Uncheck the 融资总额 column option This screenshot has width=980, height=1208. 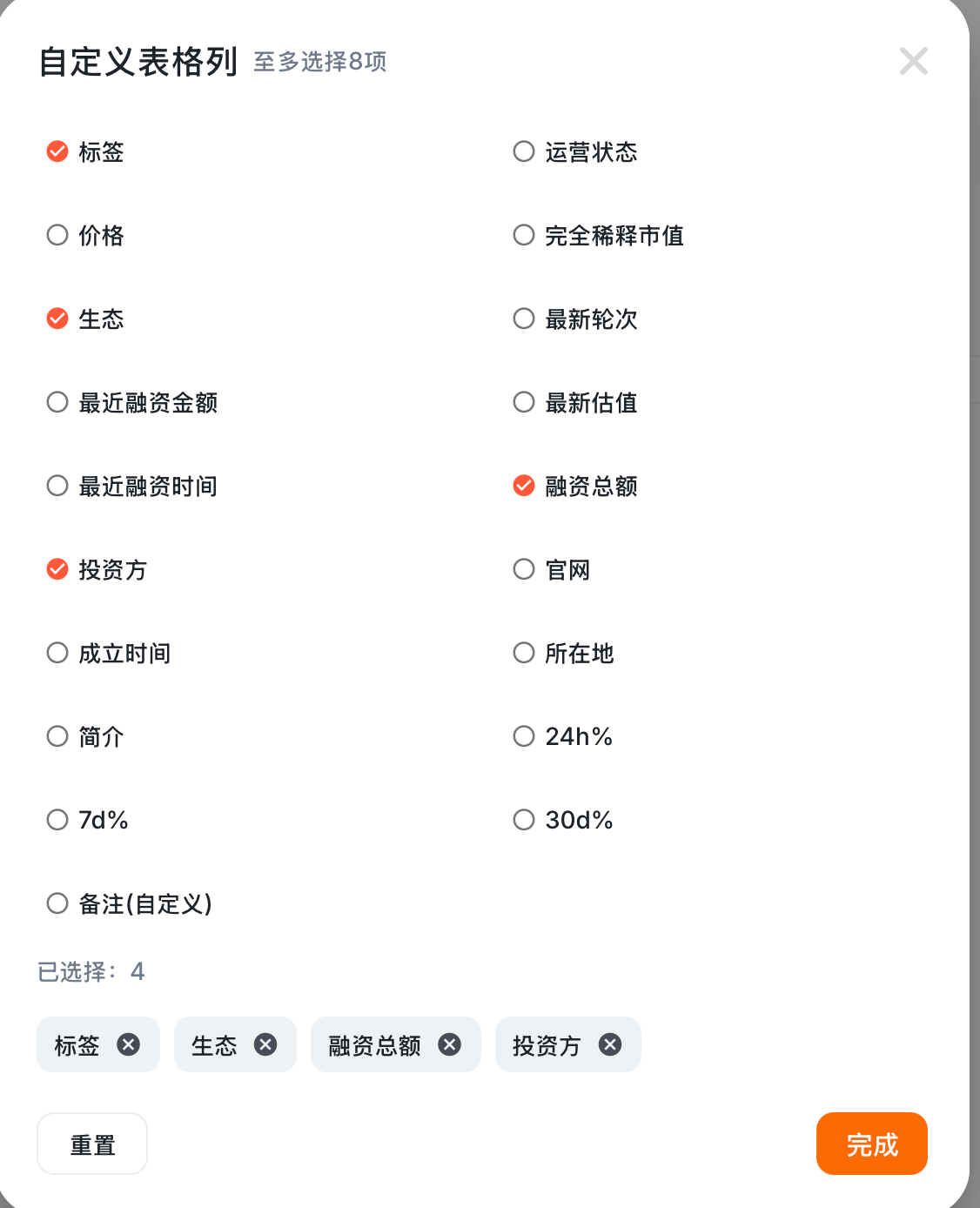click(524, 486)
